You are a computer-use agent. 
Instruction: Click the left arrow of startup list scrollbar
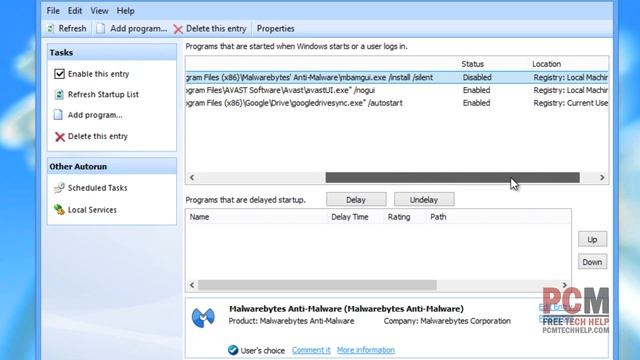[192, 178]
